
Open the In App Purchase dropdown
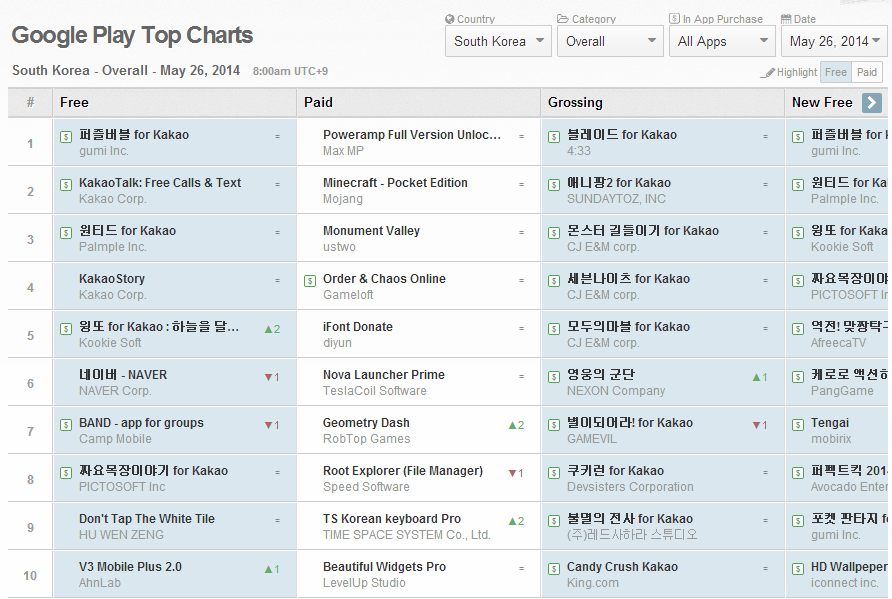722,42
